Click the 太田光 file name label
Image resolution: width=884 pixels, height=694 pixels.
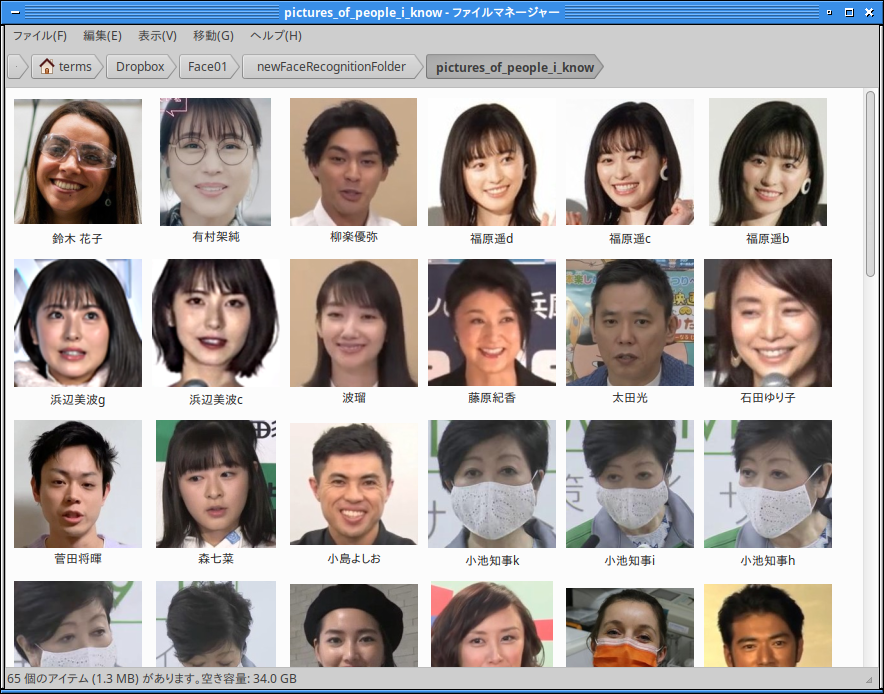click(630, 398)
